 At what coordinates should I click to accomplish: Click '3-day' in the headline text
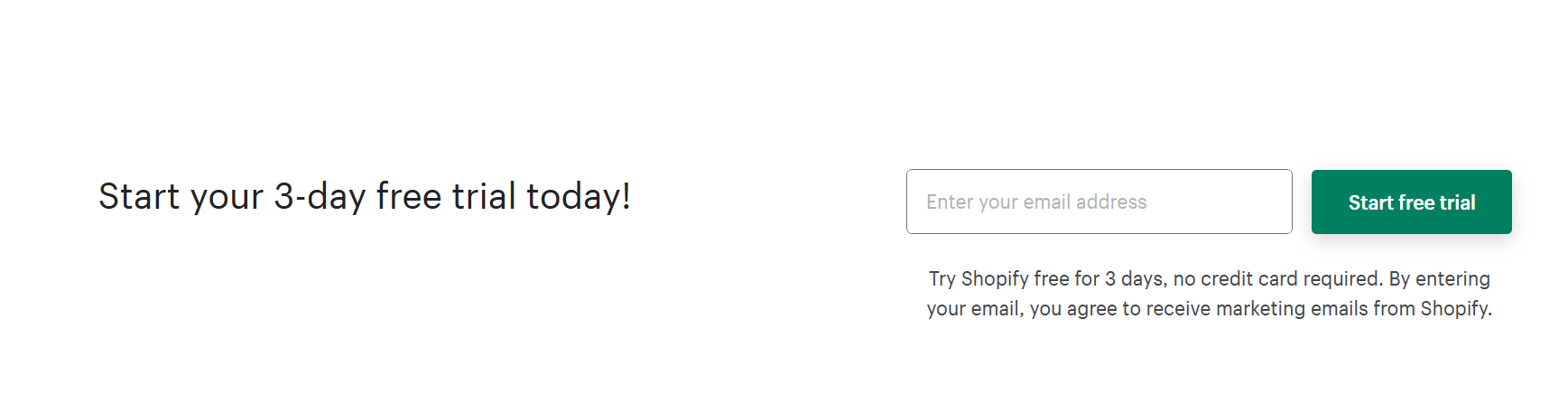(x=320, y=197)
